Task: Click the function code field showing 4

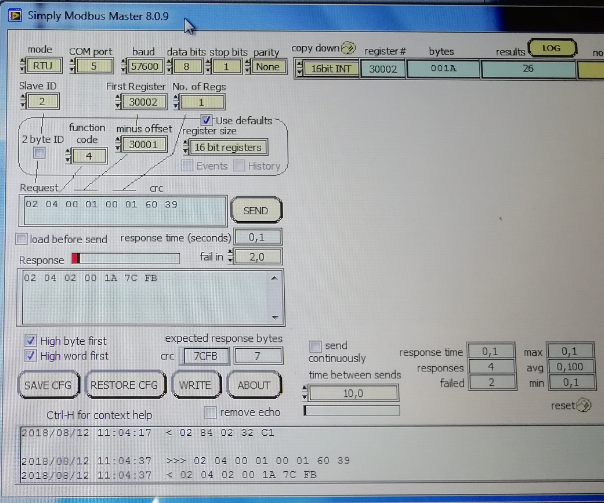Action: (89, 156)
